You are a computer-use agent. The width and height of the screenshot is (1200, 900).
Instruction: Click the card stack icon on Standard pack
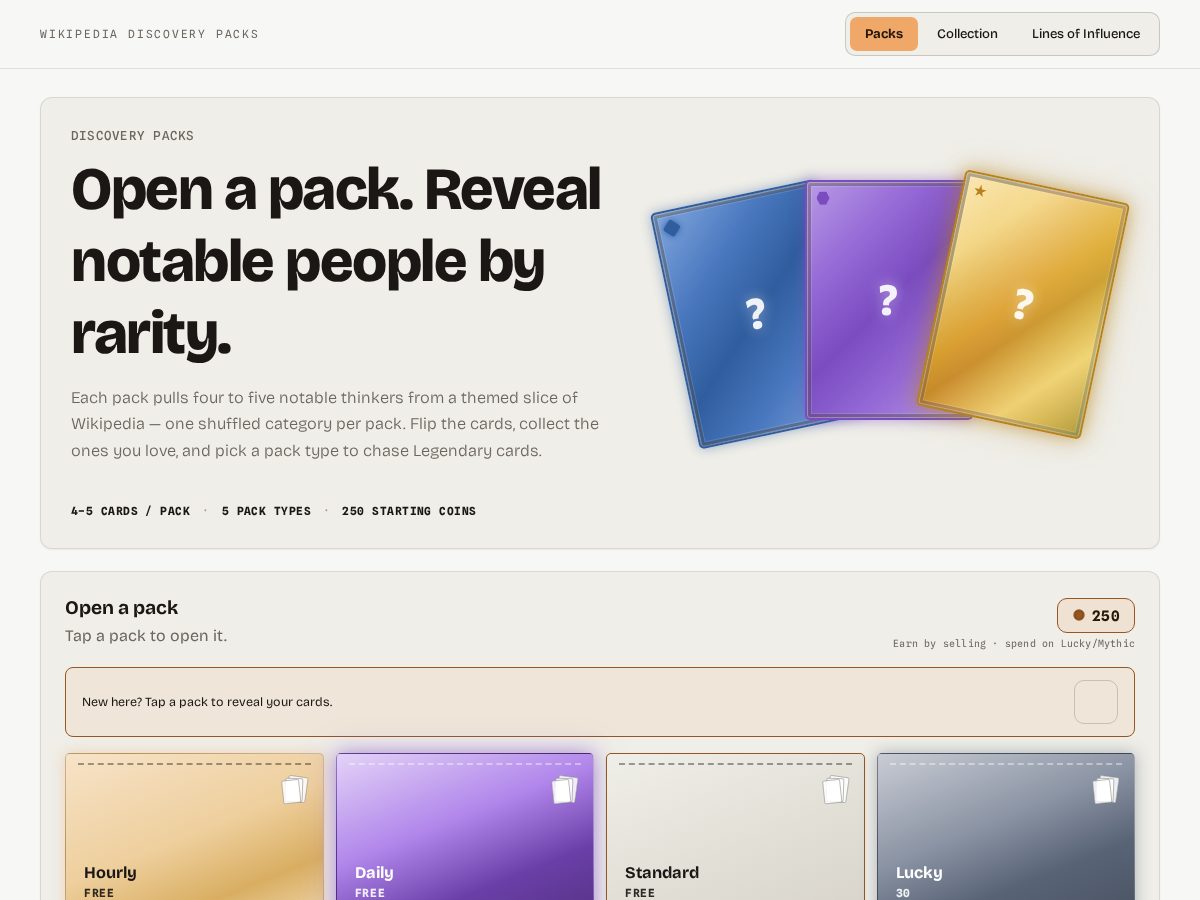[x=836, y=790]
